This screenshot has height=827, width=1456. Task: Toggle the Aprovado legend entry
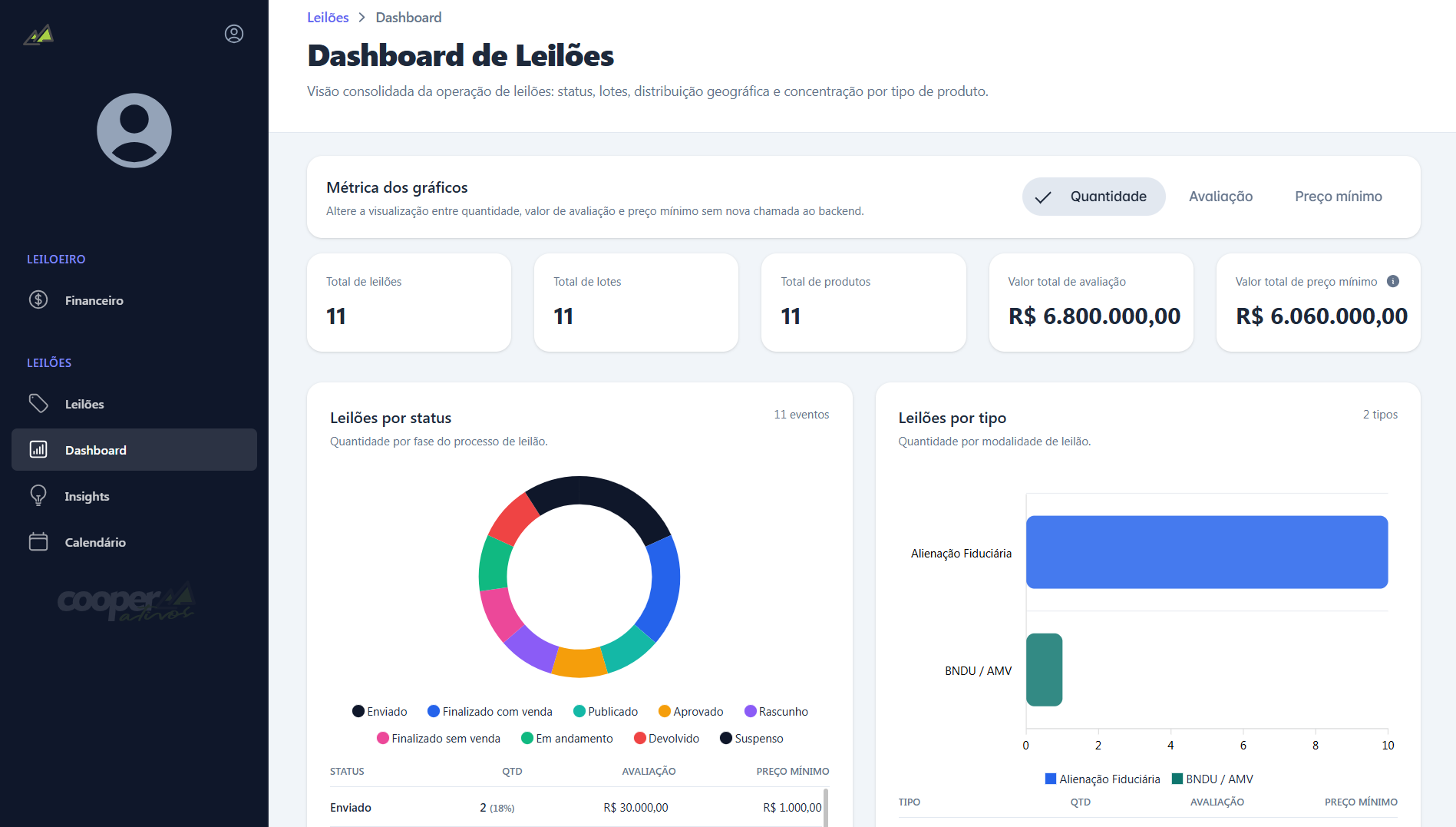(x=691, y=712)
